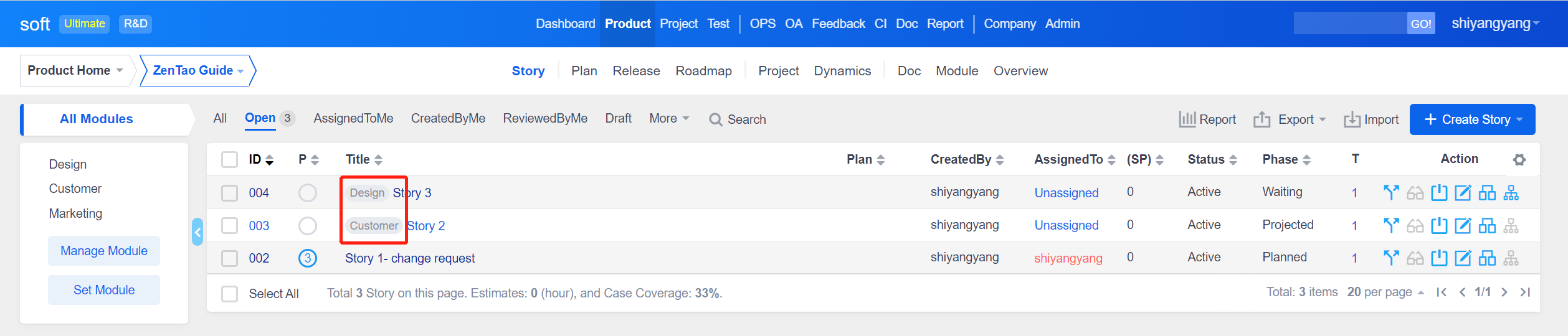Viewport: 1568px width, 336px height.
Task: Toggle the Select All checkbox in footer
Action: (x=230, y=294)
